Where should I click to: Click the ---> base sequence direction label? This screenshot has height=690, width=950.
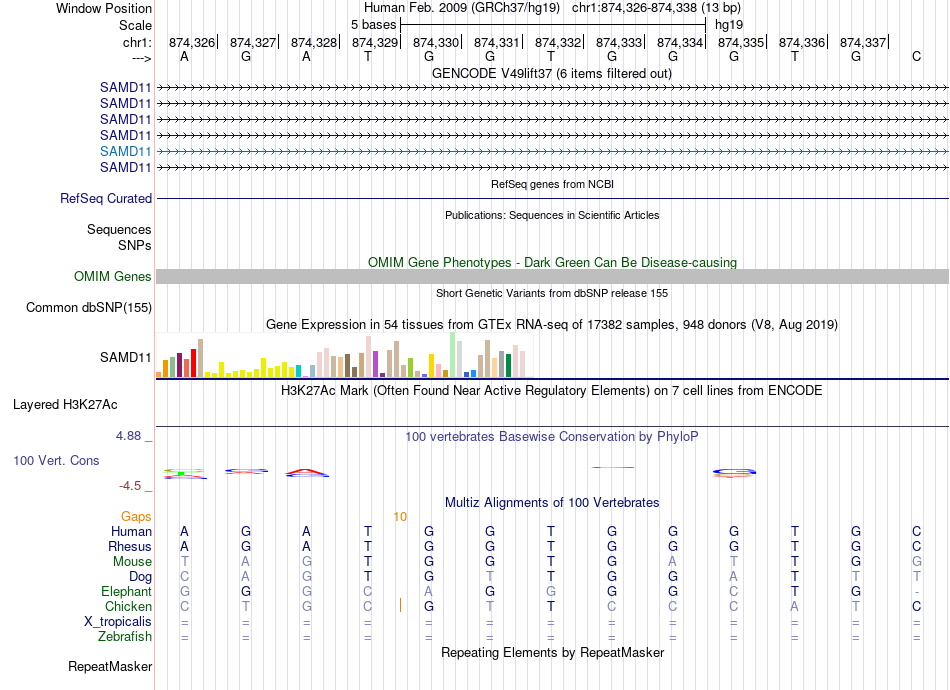coord(141,58)
